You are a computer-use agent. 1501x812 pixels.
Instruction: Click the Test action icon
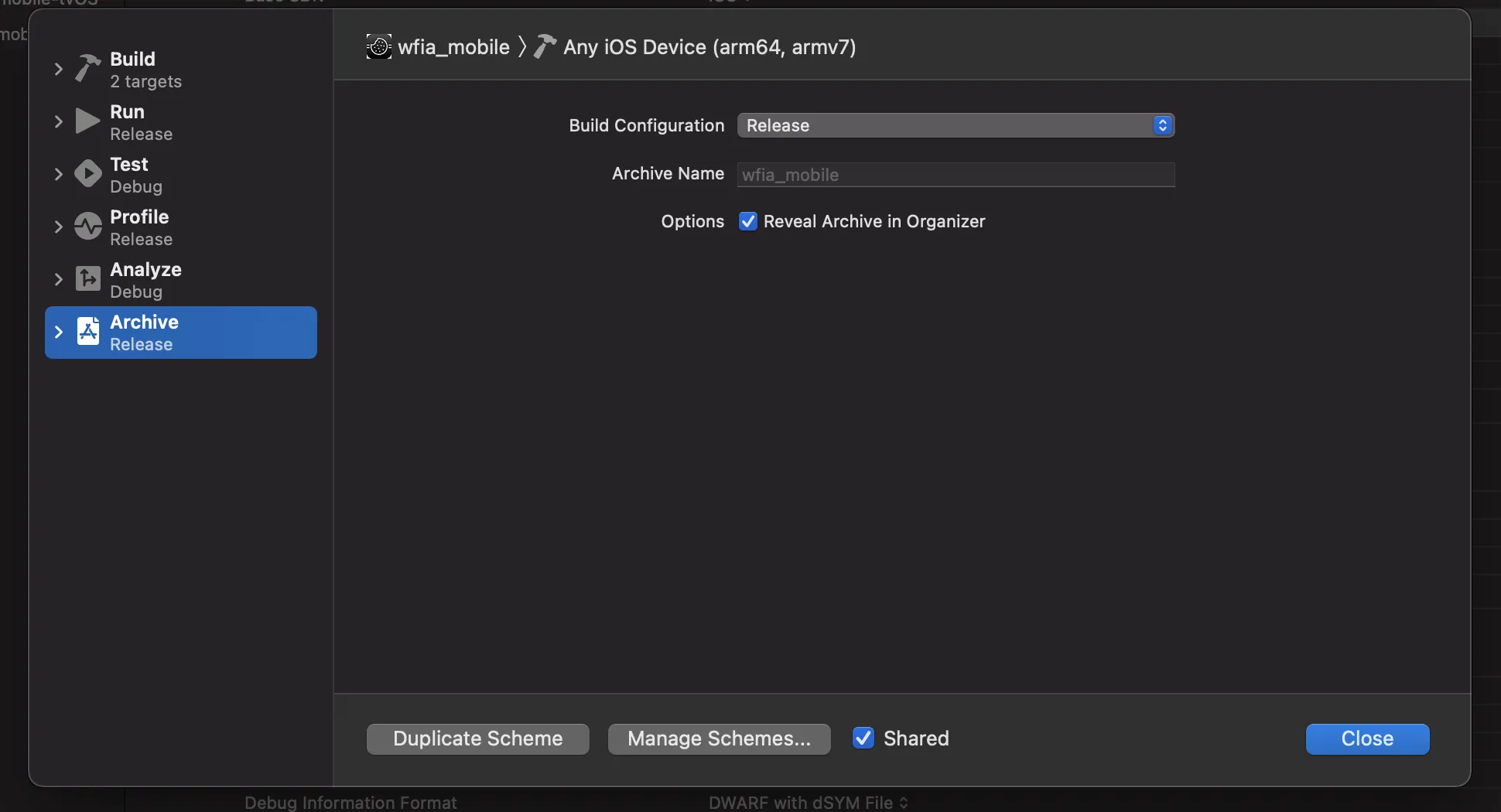[88, 174]
